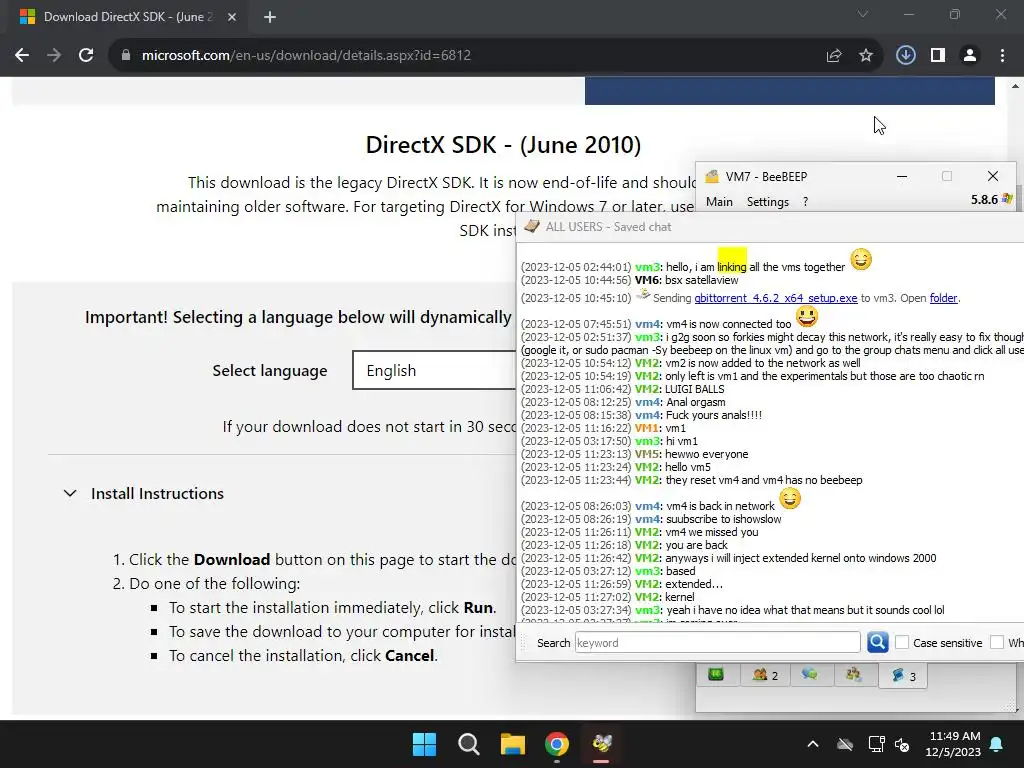This screenshot has height=768, width=1024.
Task: Click the 5.8.6 version label in BeeBEEP
Action: [x=984, y=200]
